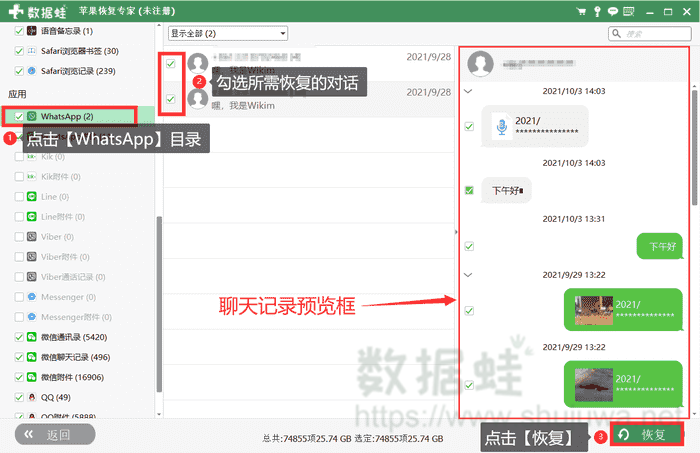Click the QQ penguin icon
Image resolution: width=700 pixels, height=453 pixels.
tap(33, 396)
